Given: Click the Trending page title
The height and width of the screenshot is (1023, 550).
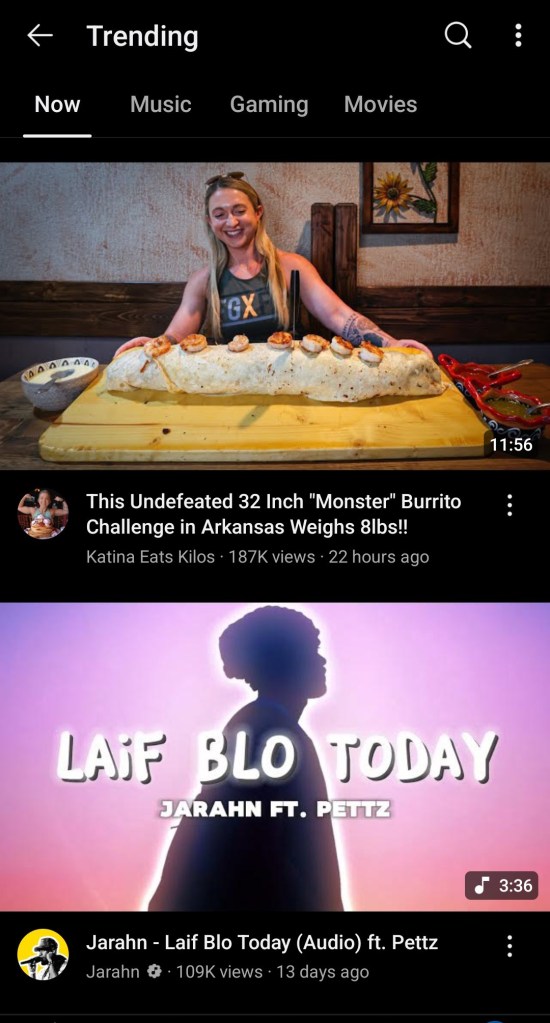Looking at the screenshot, I should [x=142, y=37].
